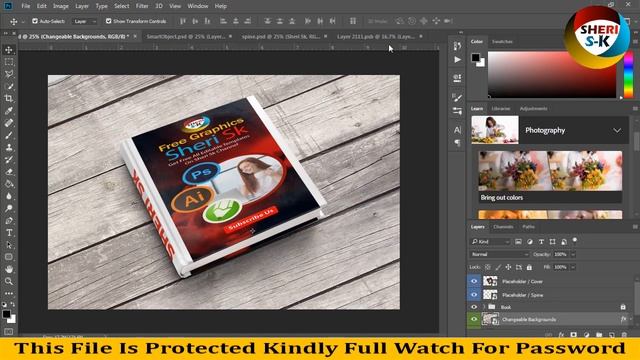Open the Auto-Select Layer dropdown
Viewport: 640px width, 360px height.
tap(85, 21)
